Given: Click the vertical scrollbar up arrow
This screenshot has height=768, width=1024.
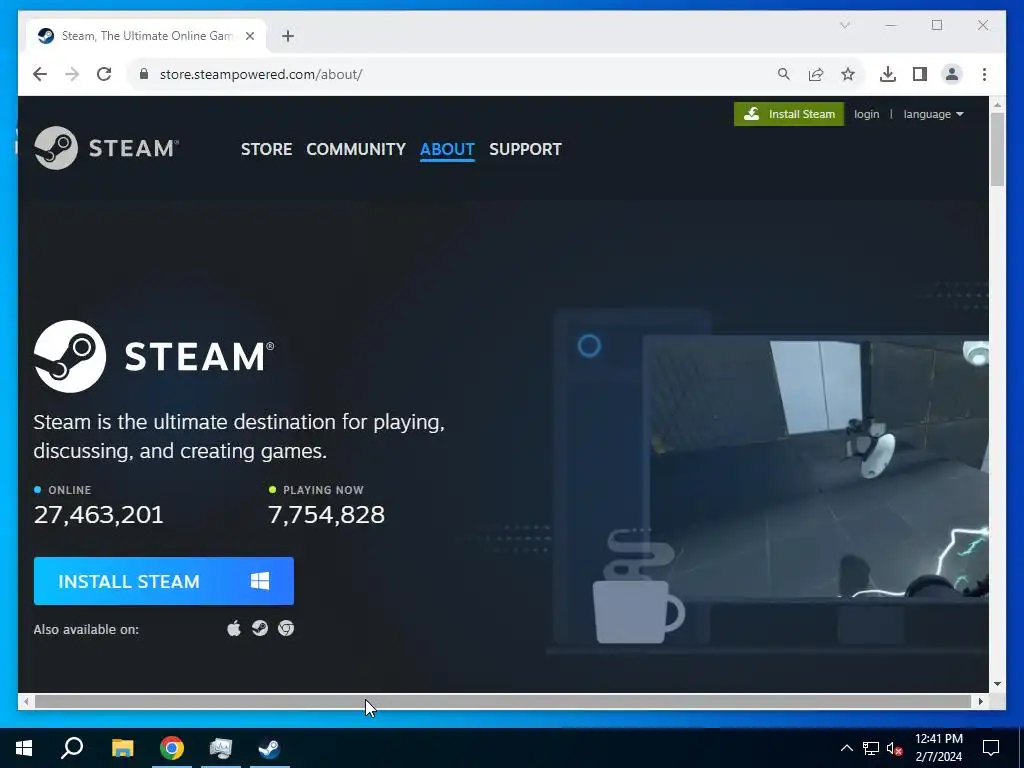Looking at the screenshot, I should (997, 104).
